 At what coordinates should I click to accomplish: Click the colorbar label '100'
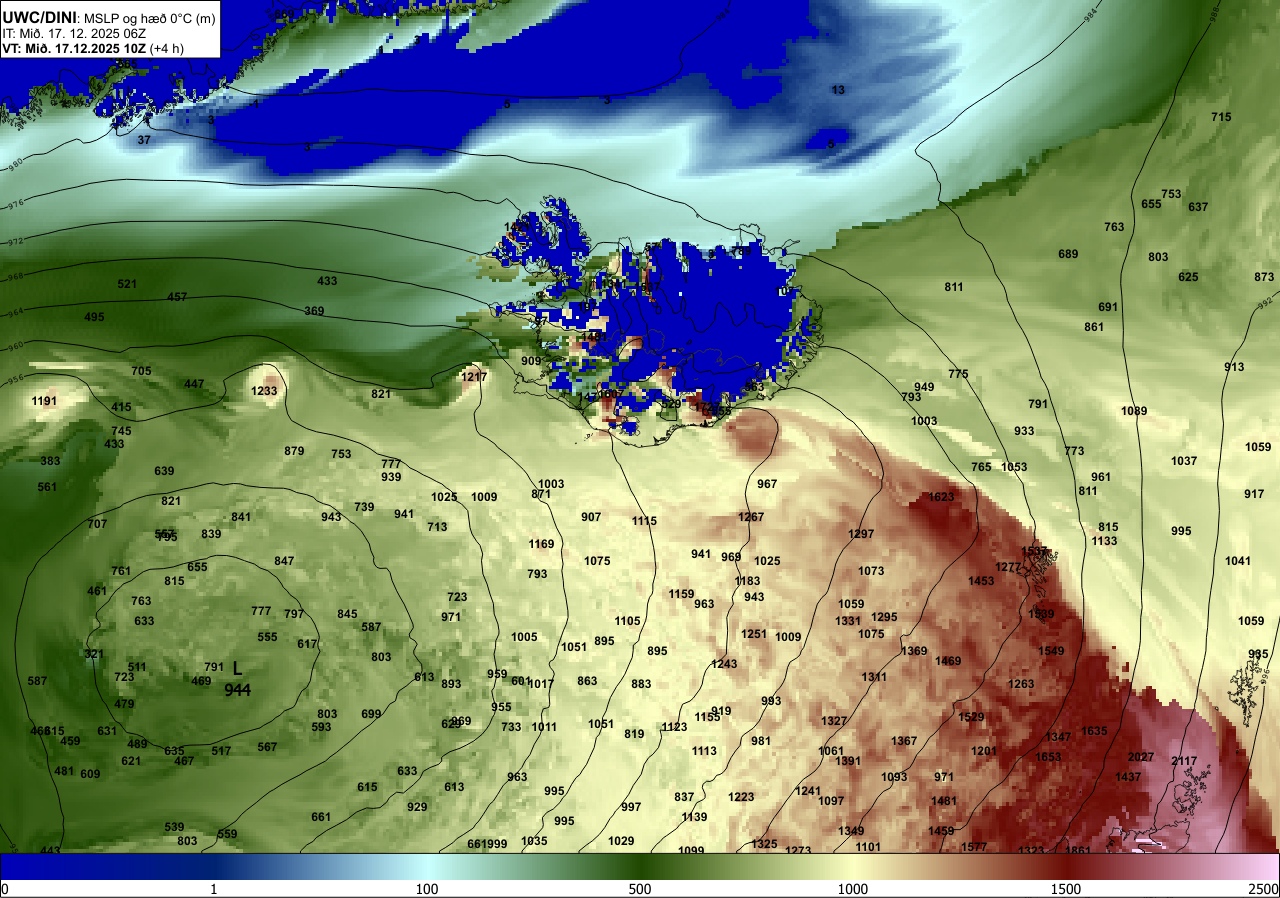pos(427,889)
